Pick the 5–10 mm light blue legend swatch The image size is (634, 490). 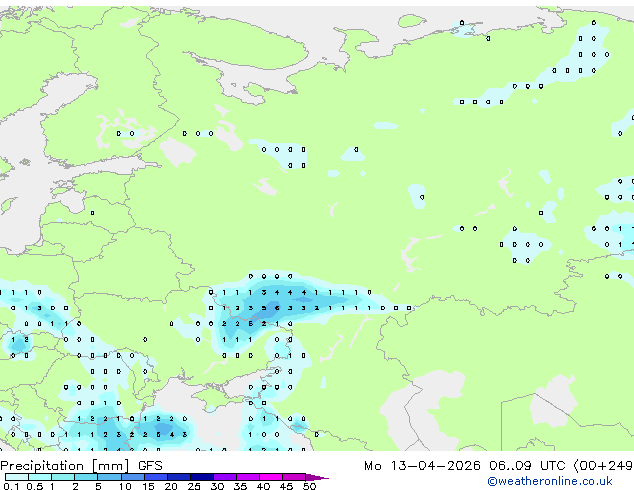coord(109,477)
